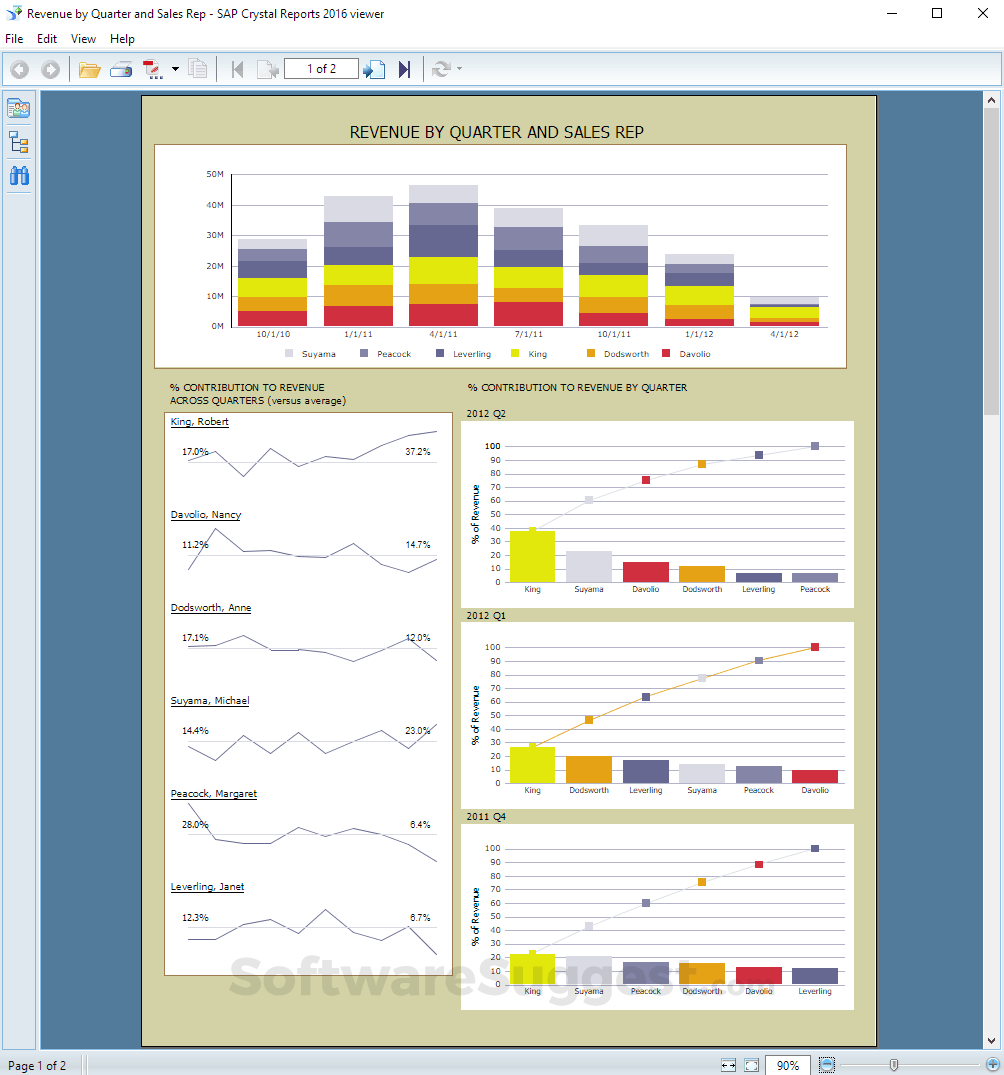The width and height of the screenshot is (1004, 1075).
Task: Select the King, Robert drill-down link
Action: 198,421
